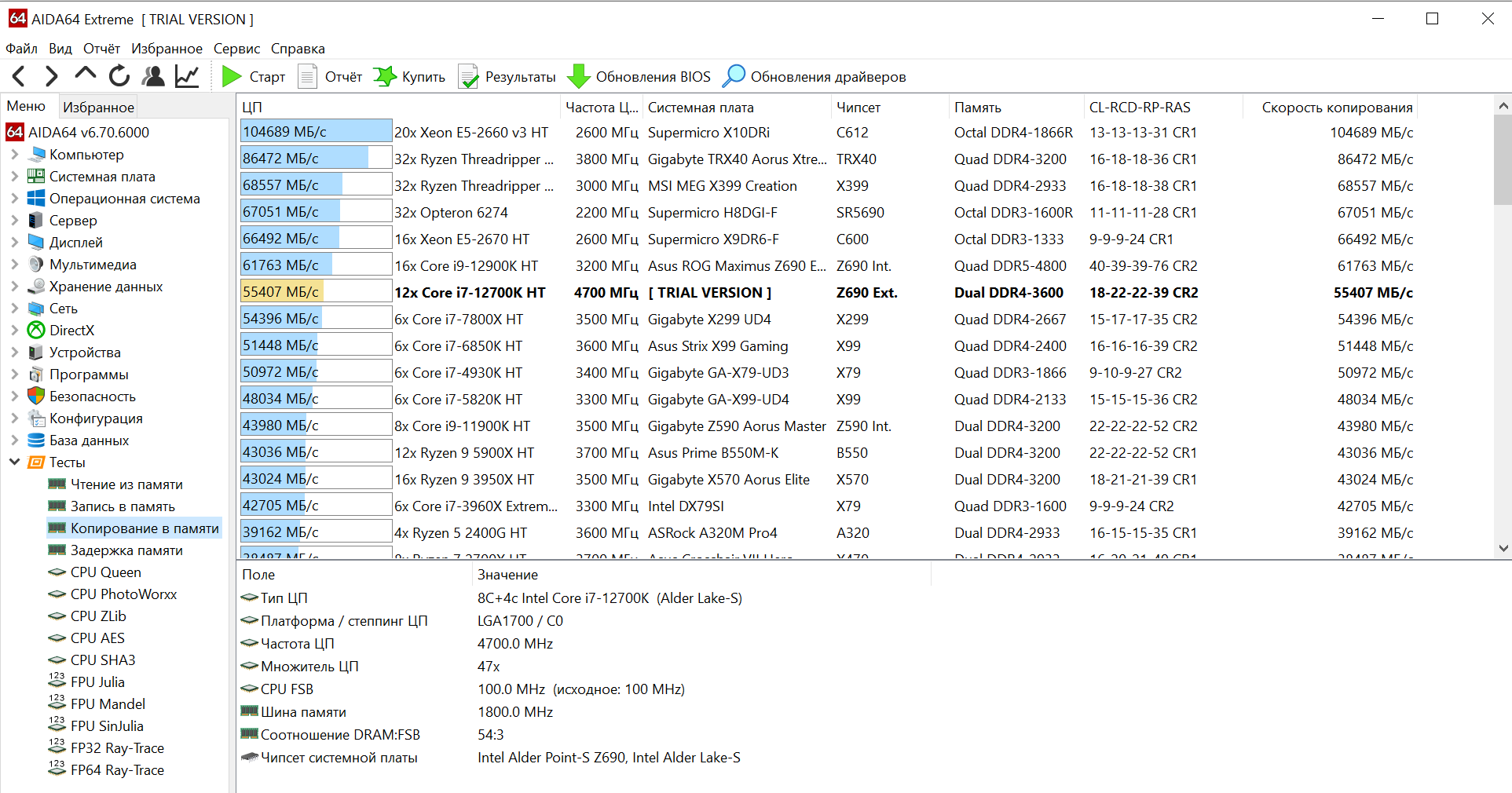Viewport: 1512px width, 793px height.
Task: Open the user profile silhouette toolbar icon
Action: click(153, 76)
